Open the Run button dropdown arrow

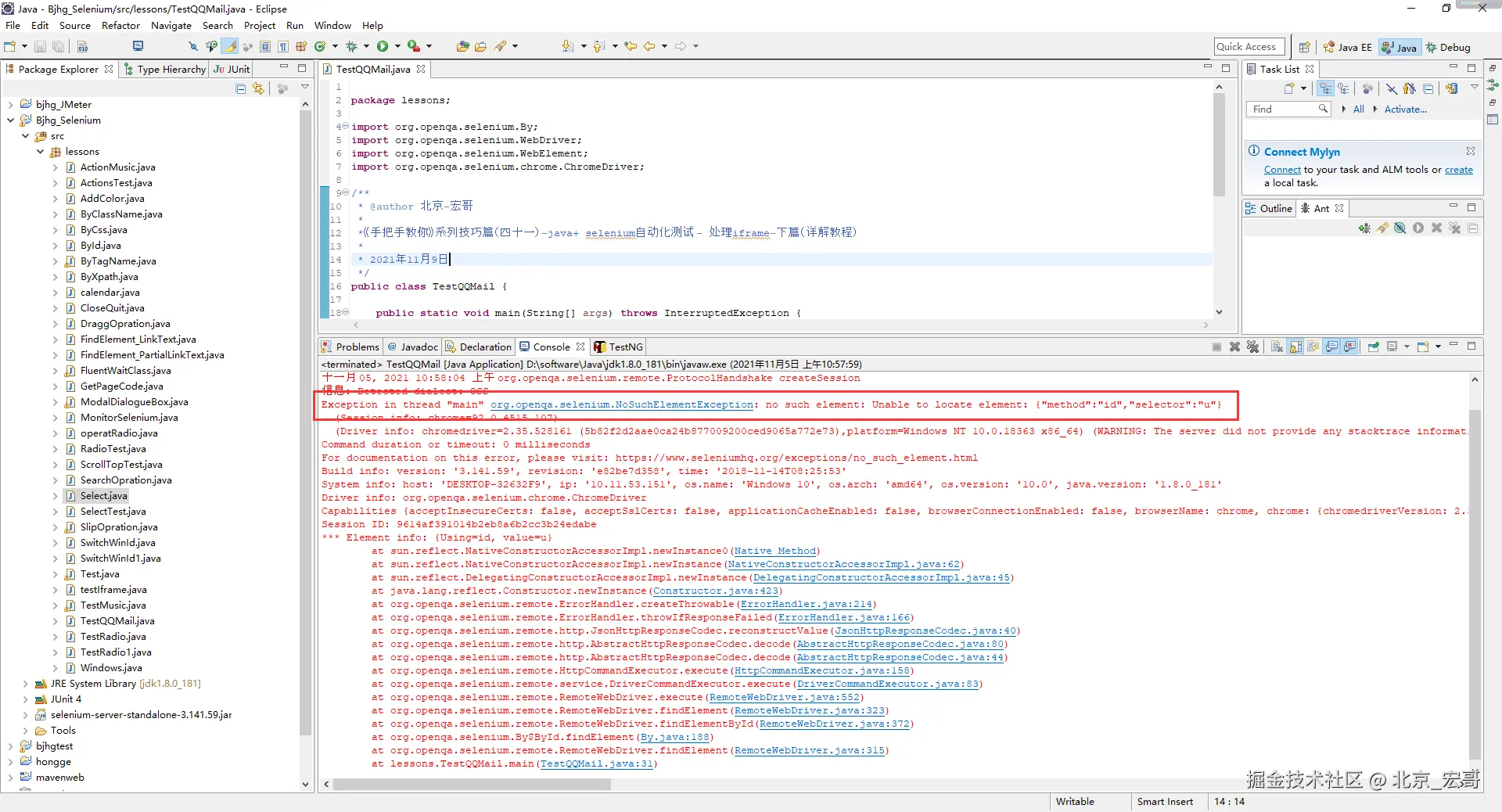pos(397,47)
